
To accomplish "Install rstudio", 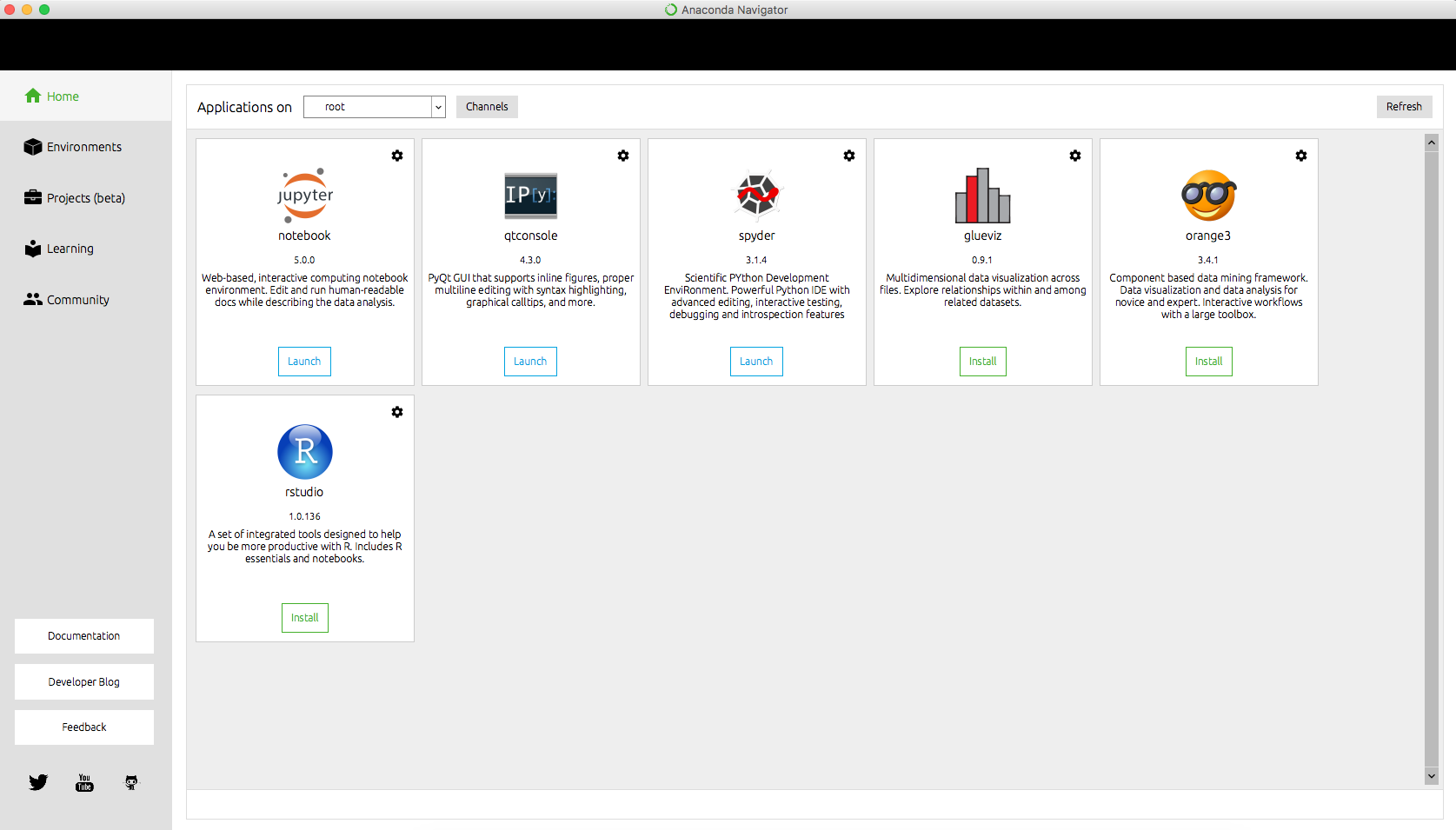I will 305,618.
